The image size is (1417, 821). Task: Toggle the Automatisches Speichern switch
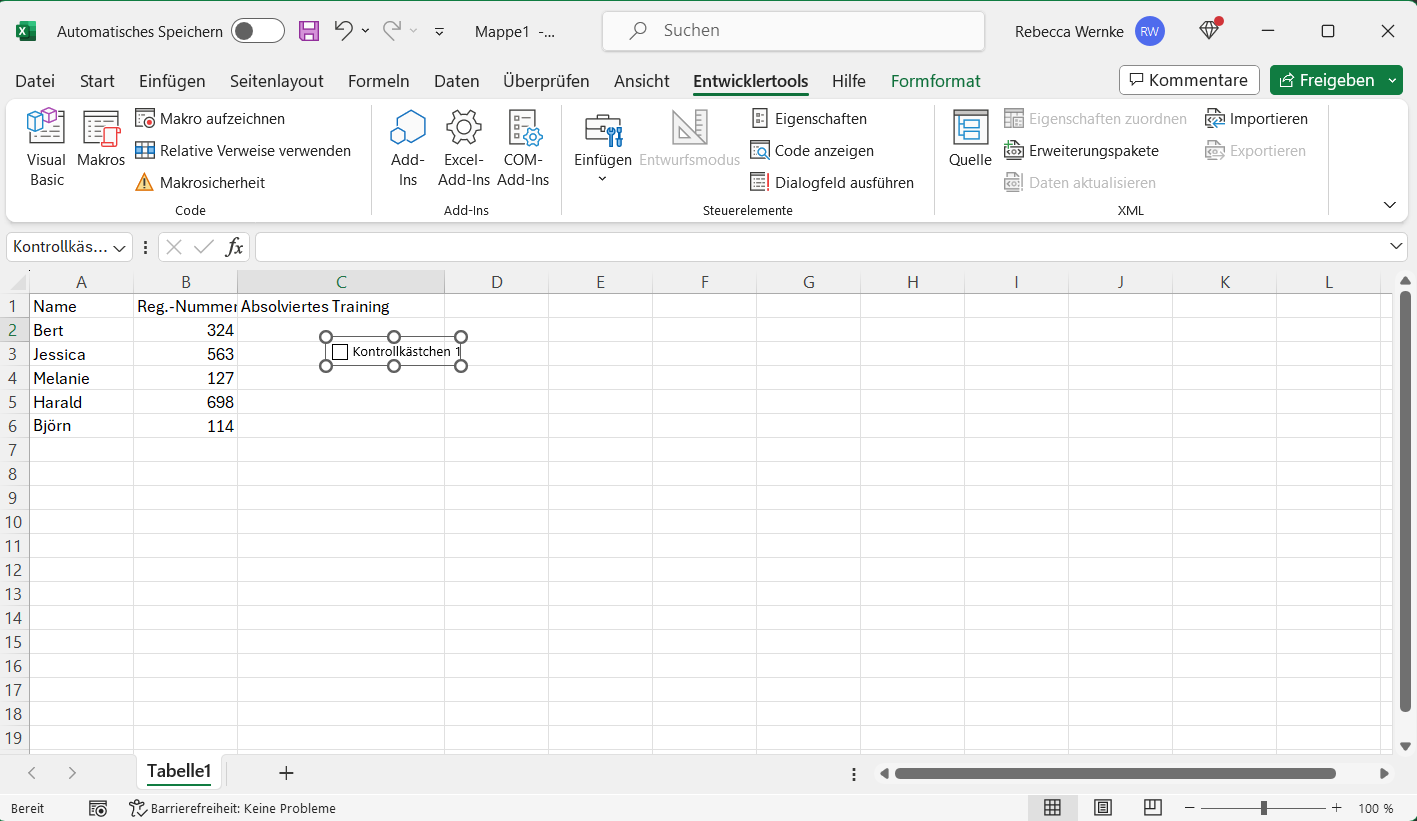258,31
